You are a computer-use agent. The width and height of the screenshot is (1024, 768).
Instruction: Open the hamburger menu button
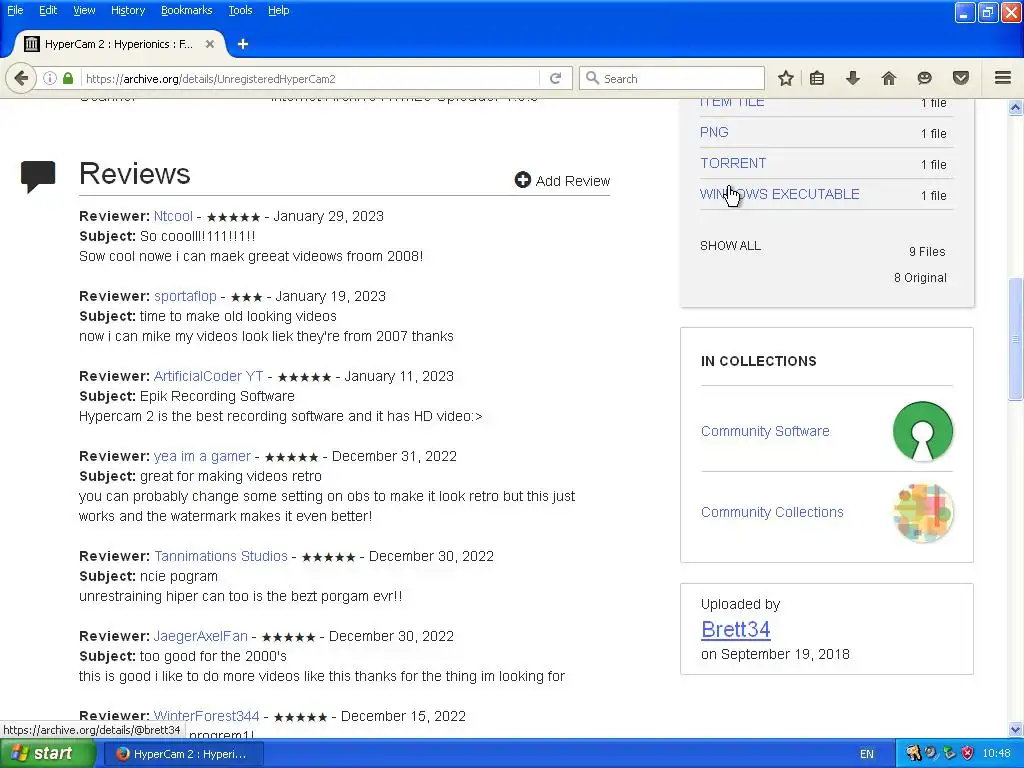tap(1003, 78)
